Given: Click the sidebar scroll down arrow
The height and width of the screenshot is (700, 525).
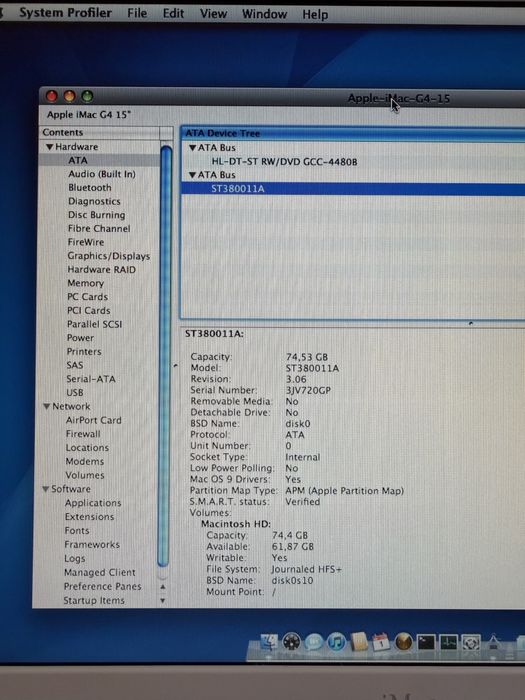Looking at the screenshot, I should point(162,600).
